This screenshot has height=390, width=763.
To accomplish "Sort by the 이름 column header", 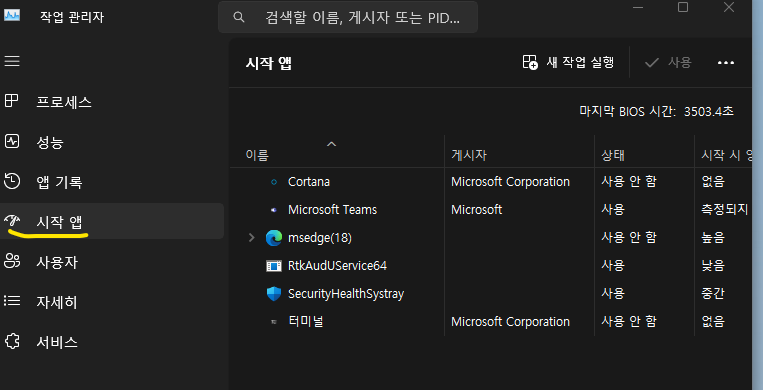I will [x=337, y=151].
